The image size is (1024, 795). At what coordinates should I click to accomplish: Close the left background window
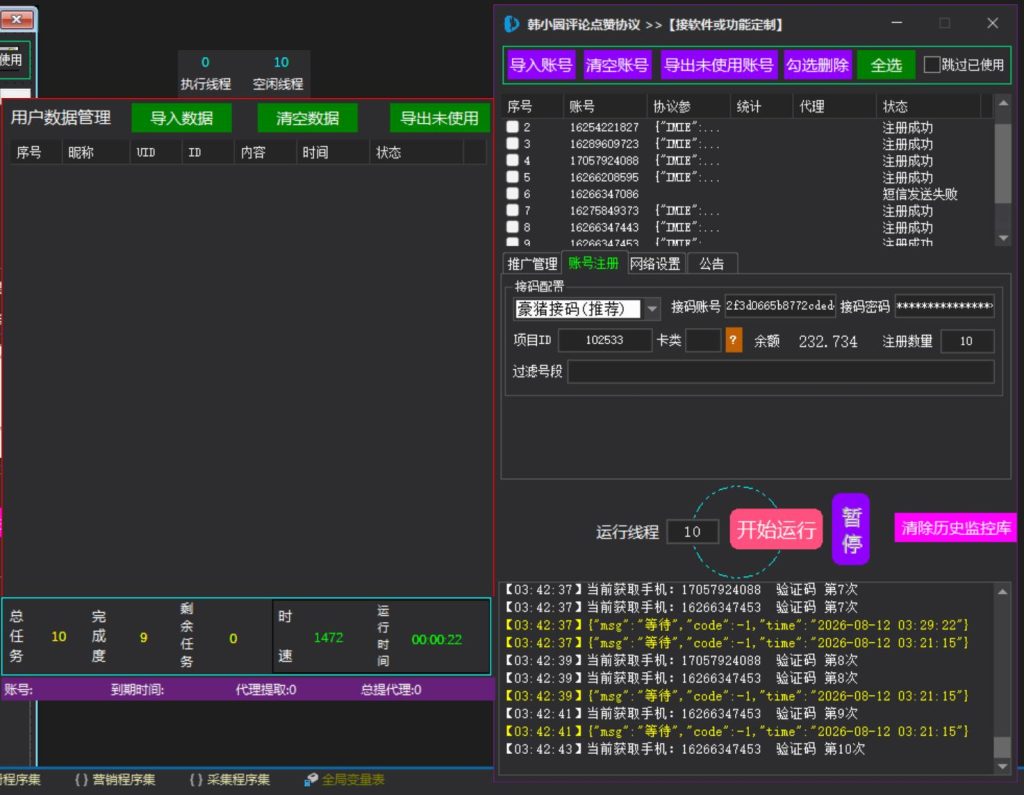point(17,20)
